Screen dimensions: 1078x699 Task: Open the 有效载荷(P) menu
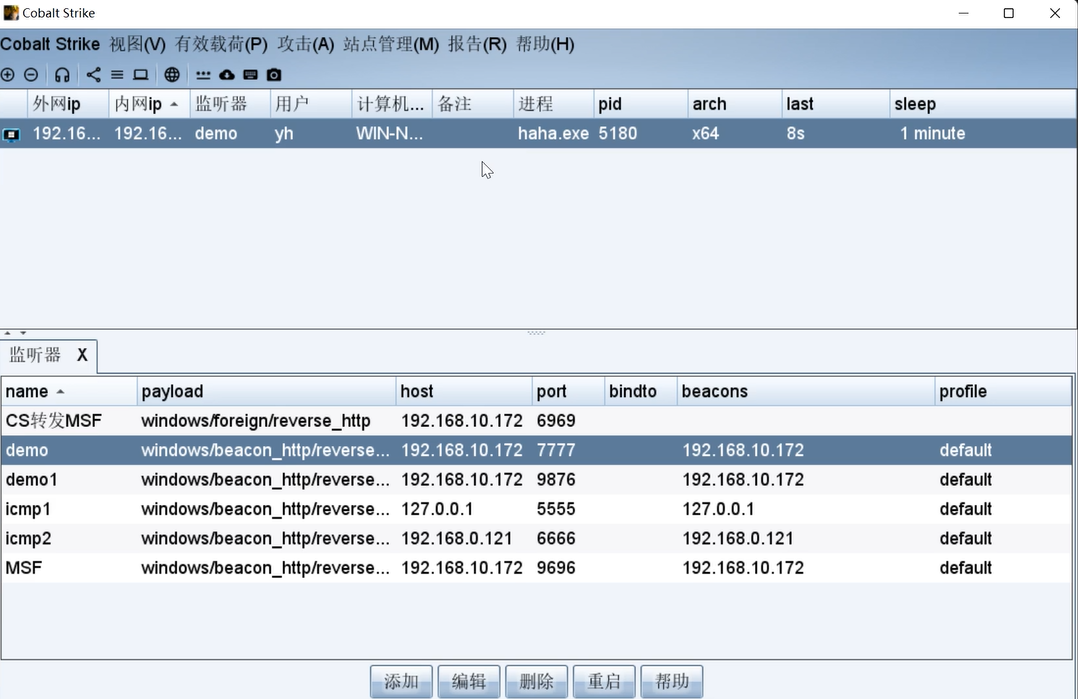click(221, 44)
